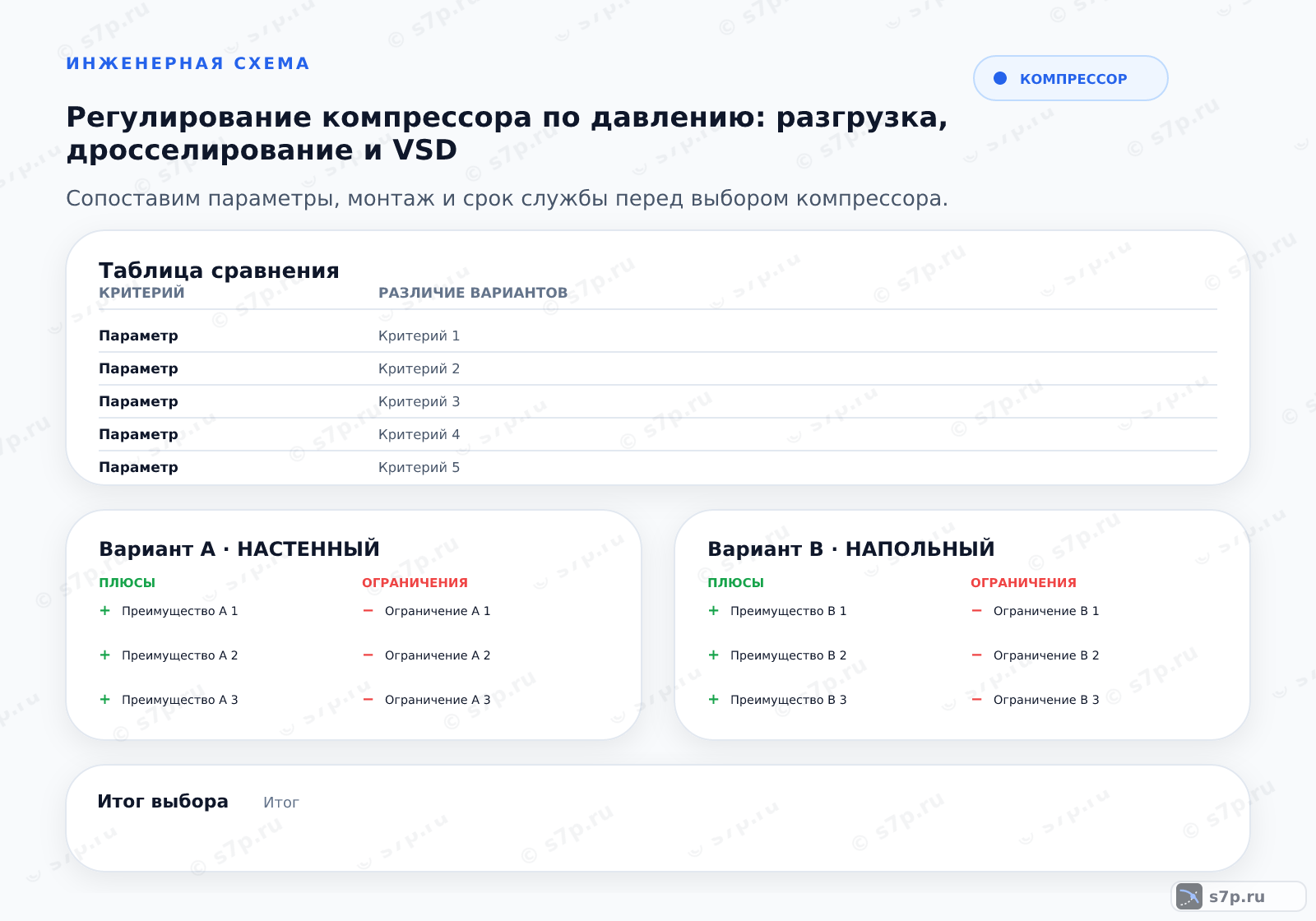The width and height of the screenshot is (1316, 921).
Task: Click minus icon beside Ограничение B 3
Action: 976,699
